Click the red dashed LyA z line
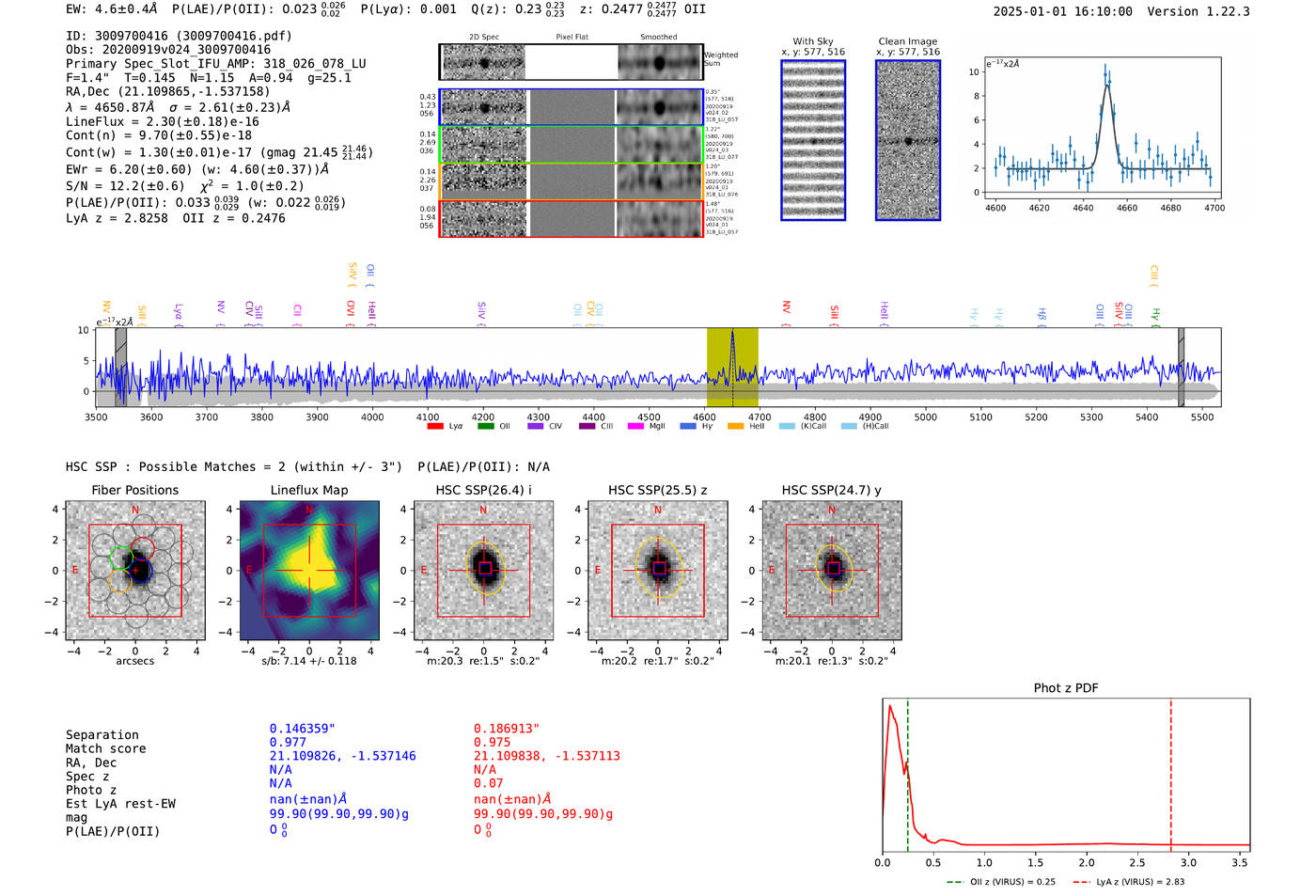 point(1171,776)
